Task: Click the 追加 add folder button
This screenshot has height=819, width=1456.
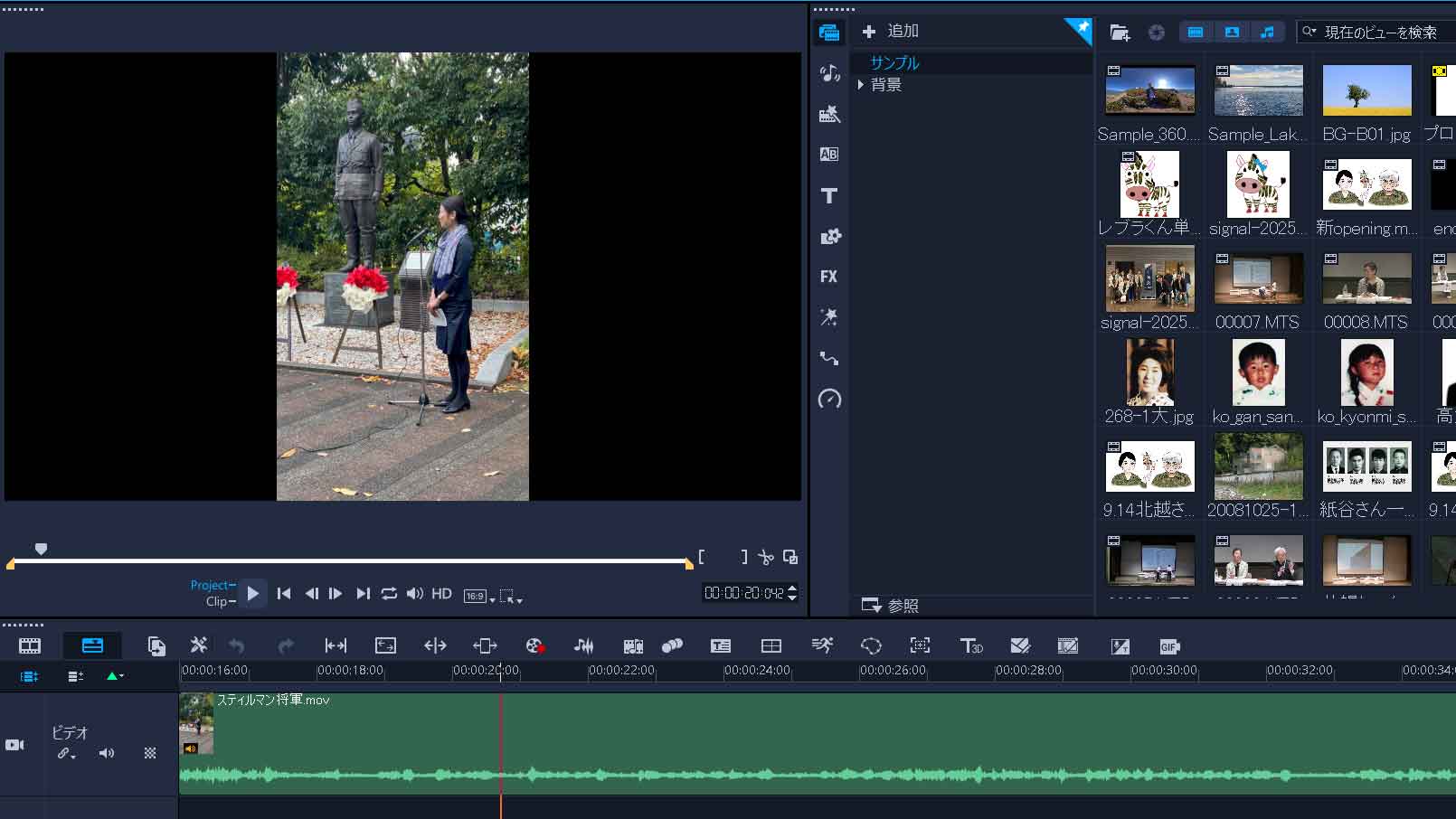Action: pyautogui.click(x=890, y=32)
